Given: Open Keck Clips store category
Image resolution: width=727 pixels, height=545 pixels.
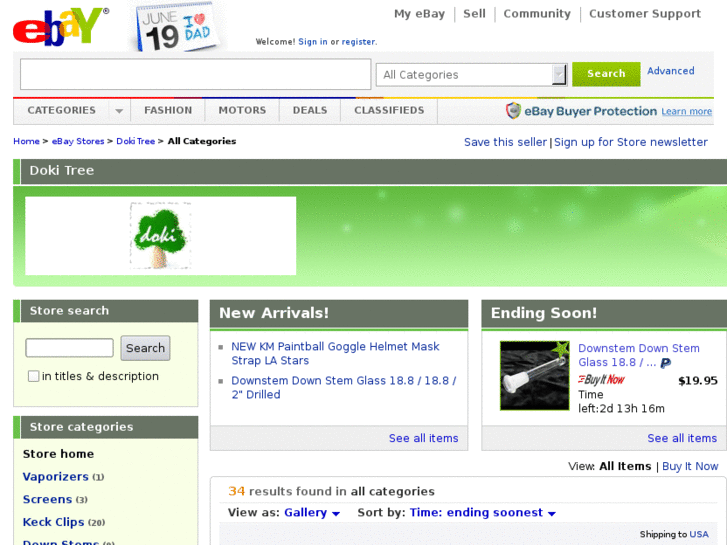Looking at the screenshot, I should pos(54,522).
